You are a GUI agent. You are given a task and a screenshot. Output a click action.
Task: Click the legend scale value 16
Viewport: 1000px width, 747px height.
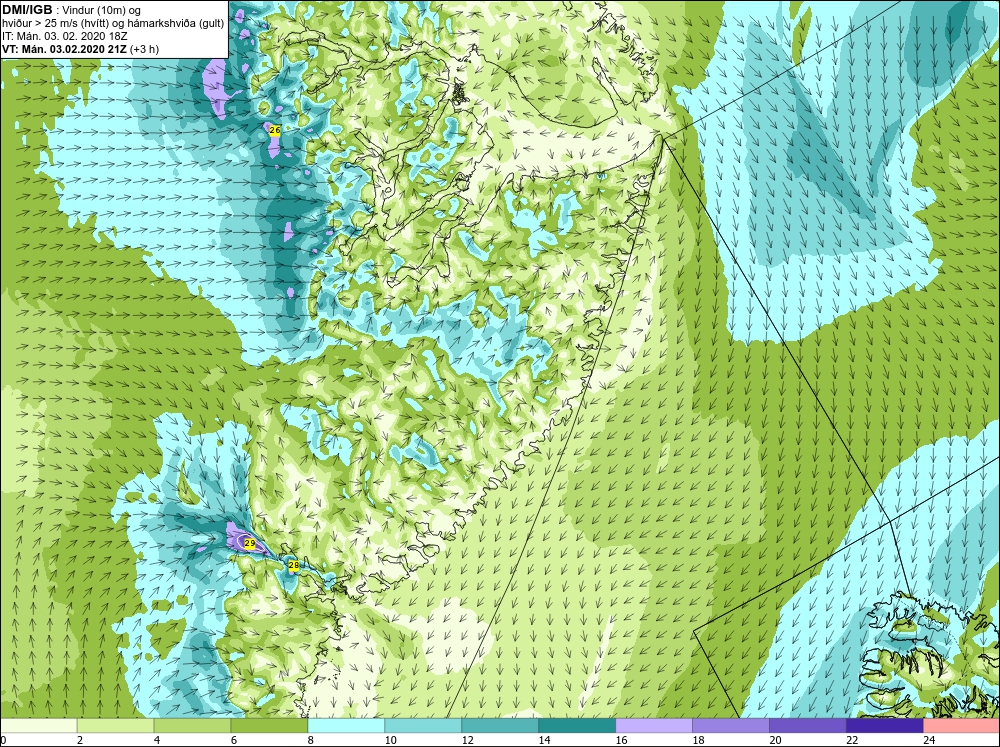pos(621,740)
